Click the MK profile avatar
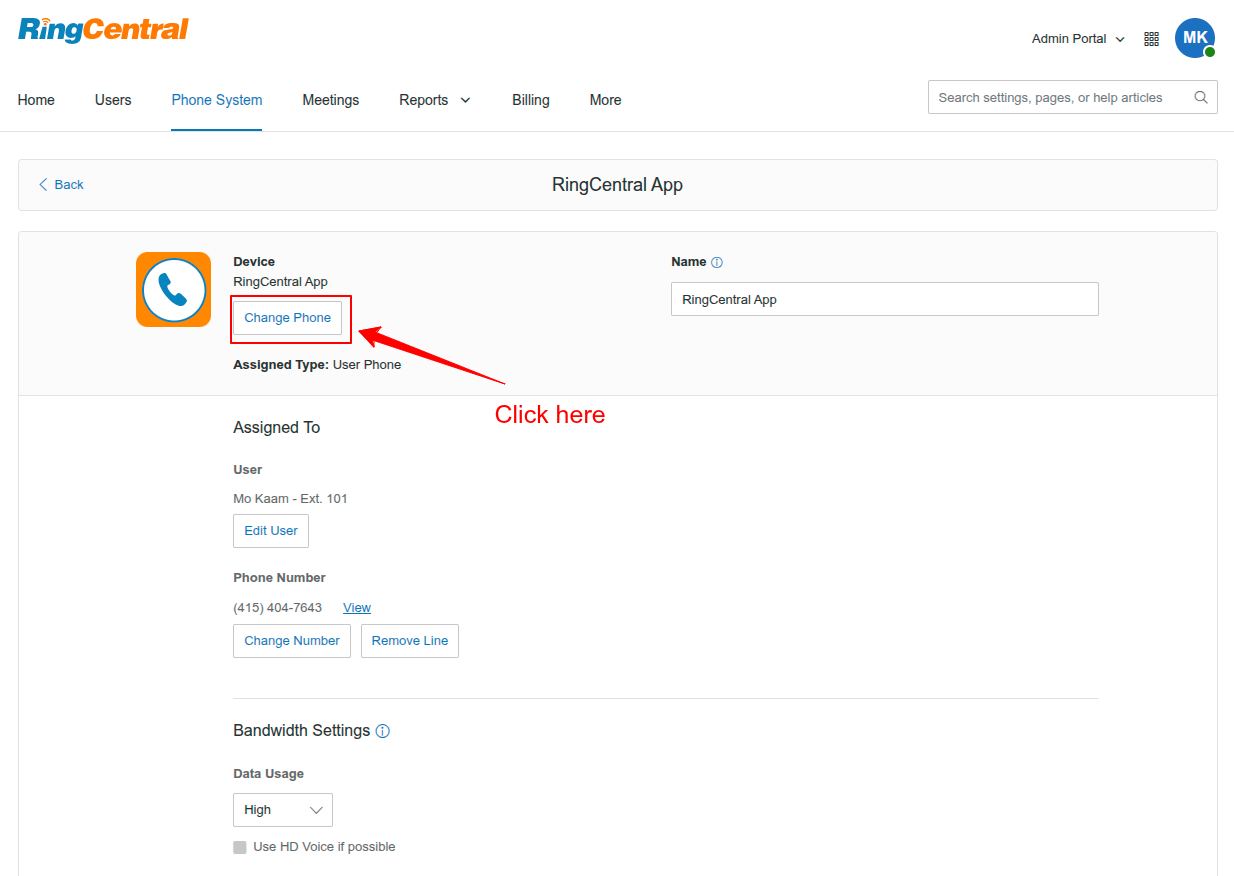The height and width of the screenshot is (876, 1234). [x=1194, y=38]
